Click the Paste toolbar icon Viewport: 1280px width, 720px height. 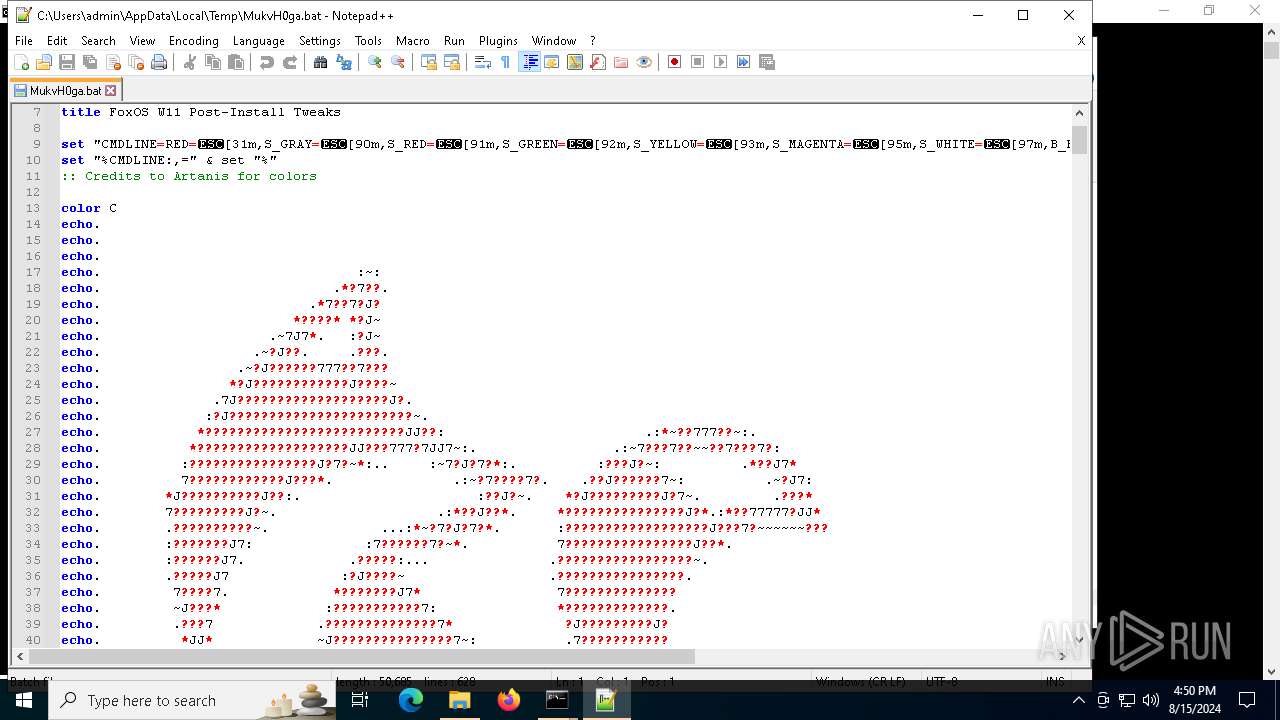point(236,62)
